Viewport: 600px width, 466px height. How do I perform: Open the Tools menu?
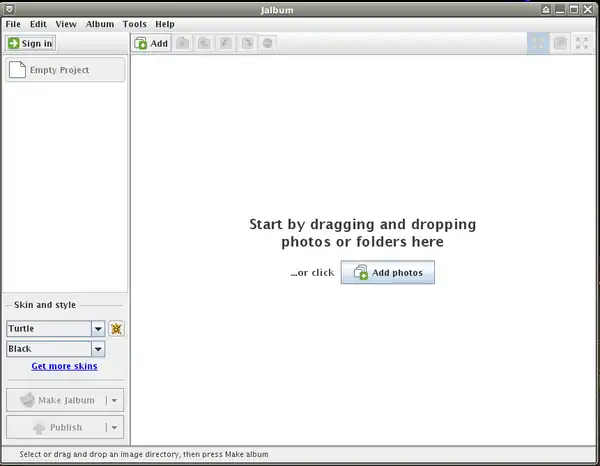(x=134, y=23)
